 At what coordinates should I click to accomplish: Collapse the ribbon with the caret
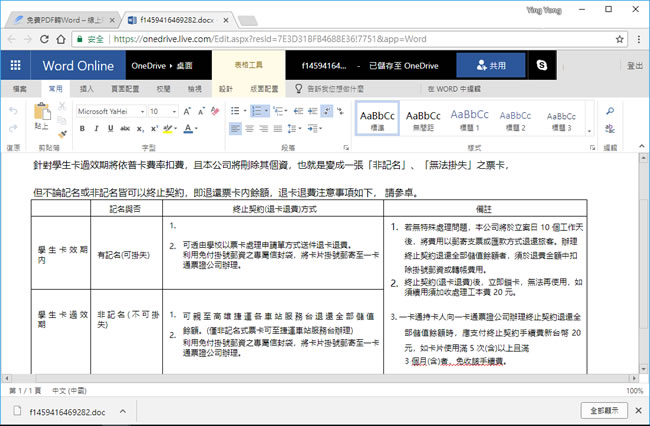pyautogui.click(x=642, y=146)
